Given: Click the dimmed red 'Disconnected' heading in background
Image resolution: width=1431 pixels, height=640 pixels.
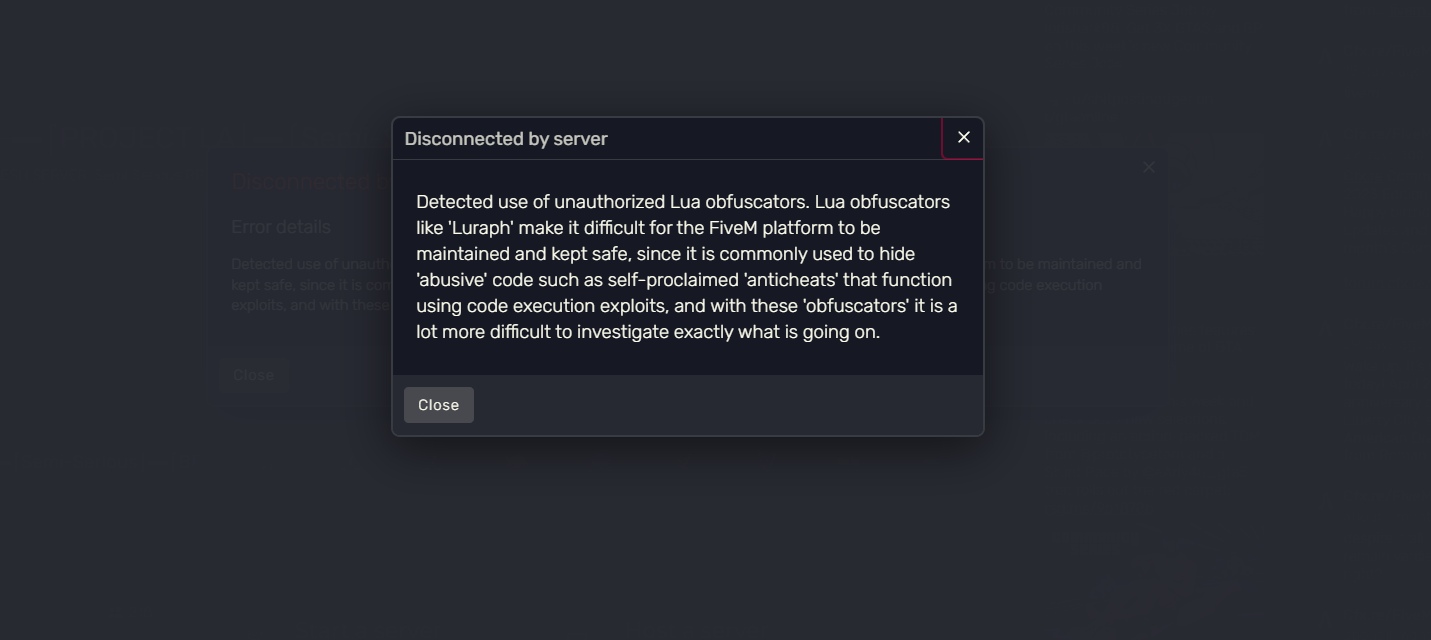Looking at the screenshot, I should [300, 182].
